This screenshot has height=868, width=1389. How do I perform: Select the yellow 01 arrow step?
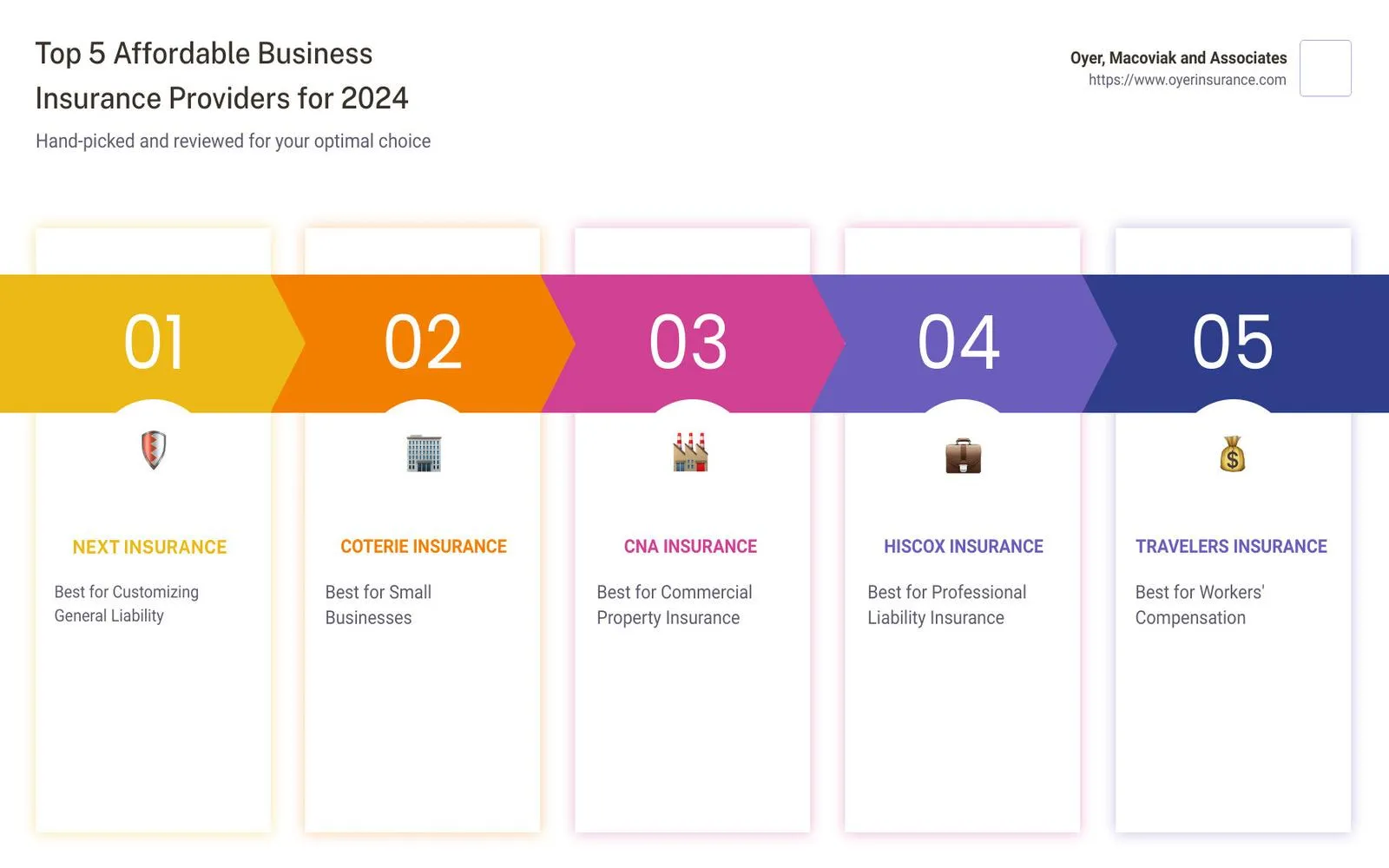(x=153, y=343)
